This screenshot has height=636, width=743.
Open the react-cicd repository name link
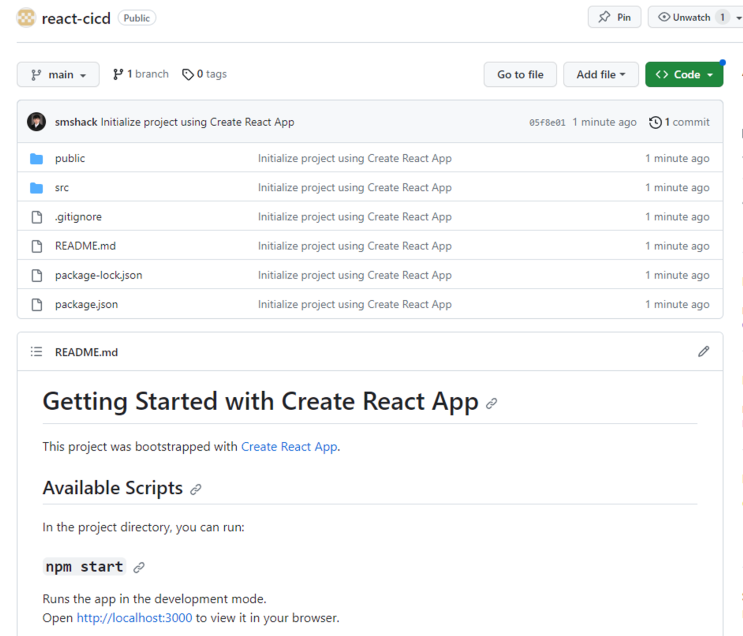[76, 18]
